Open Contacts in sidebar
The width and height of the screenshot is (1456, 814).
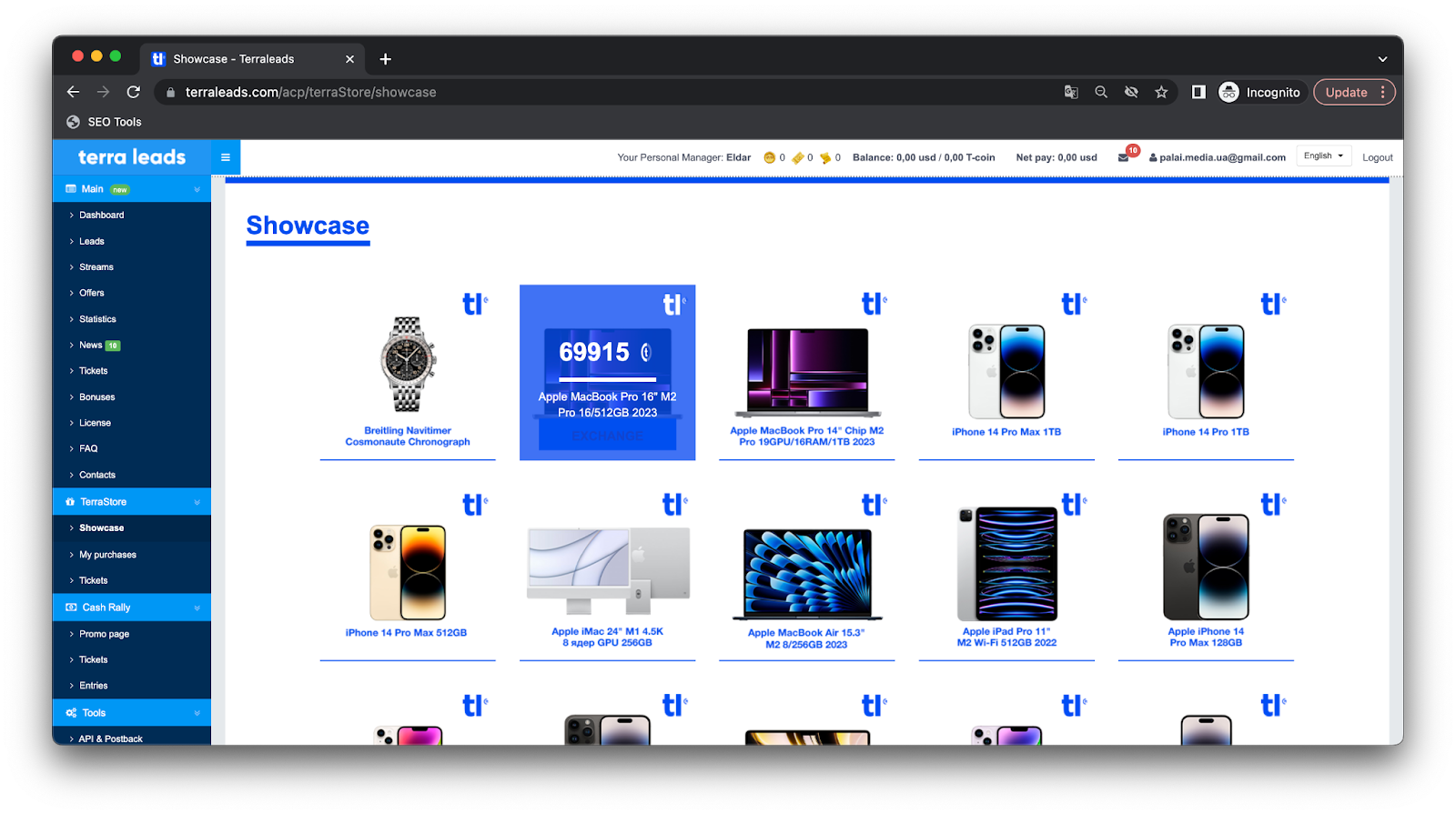coord(96,475)
